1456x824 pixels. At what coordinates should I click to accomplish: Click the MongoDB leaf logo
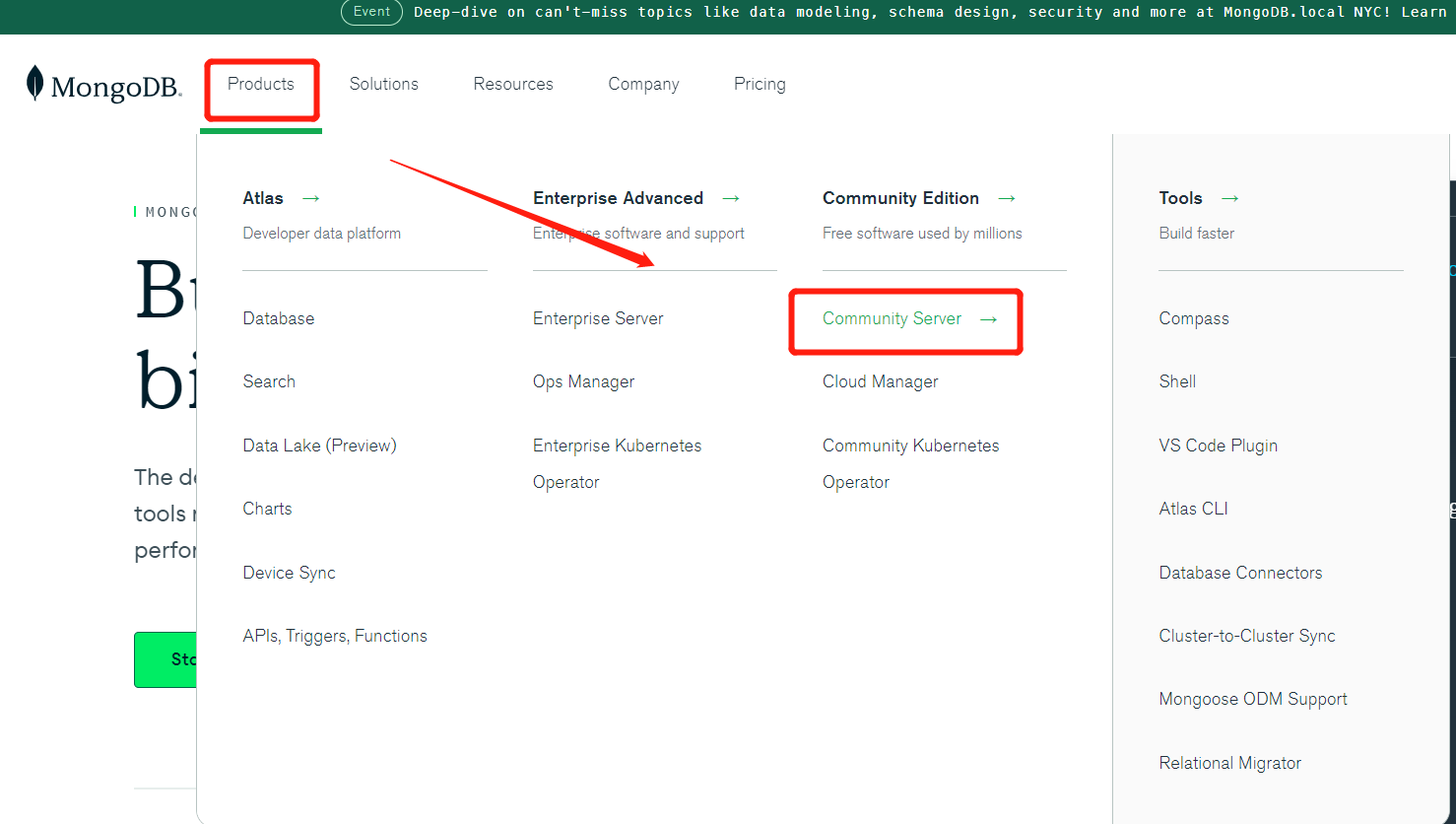[x=103, y=85]
